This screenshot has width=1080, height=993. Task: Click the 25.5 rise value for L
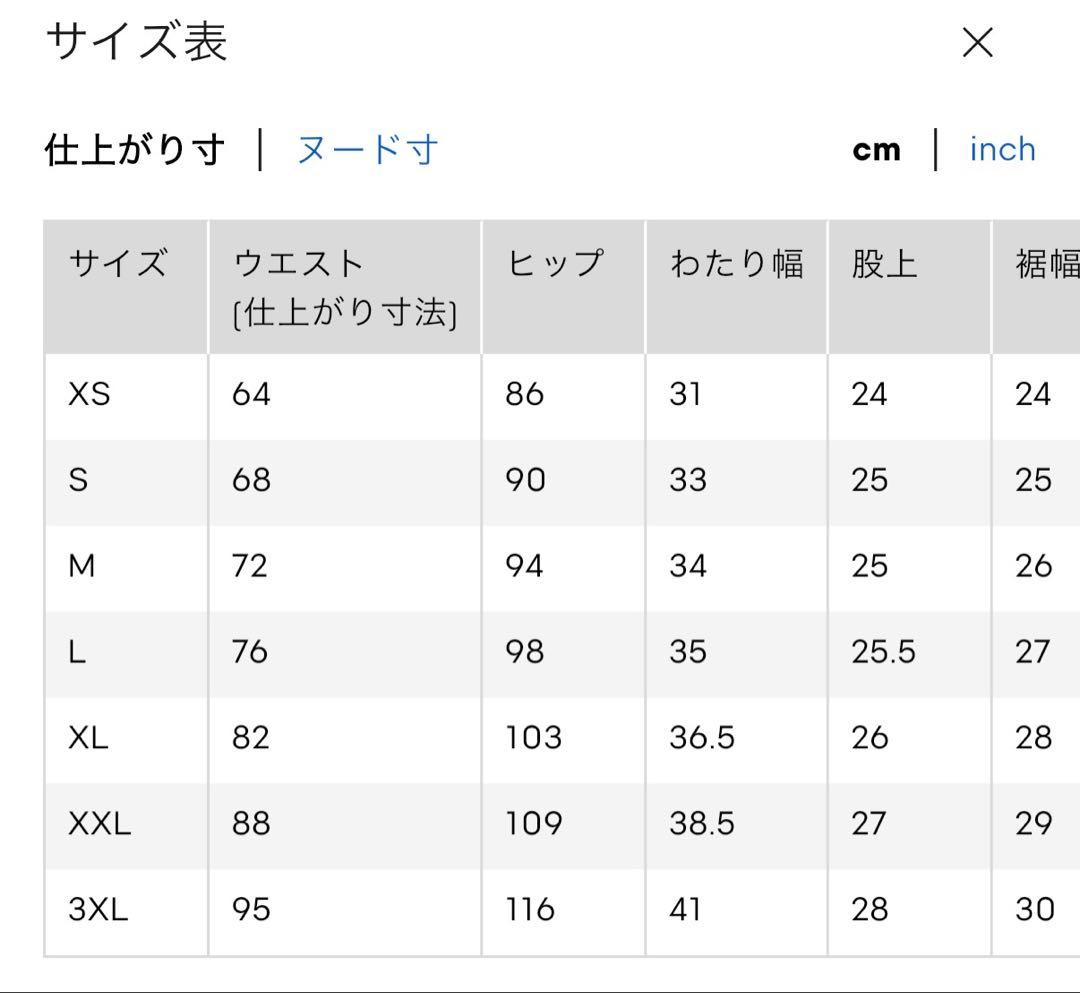coord(884,651)
